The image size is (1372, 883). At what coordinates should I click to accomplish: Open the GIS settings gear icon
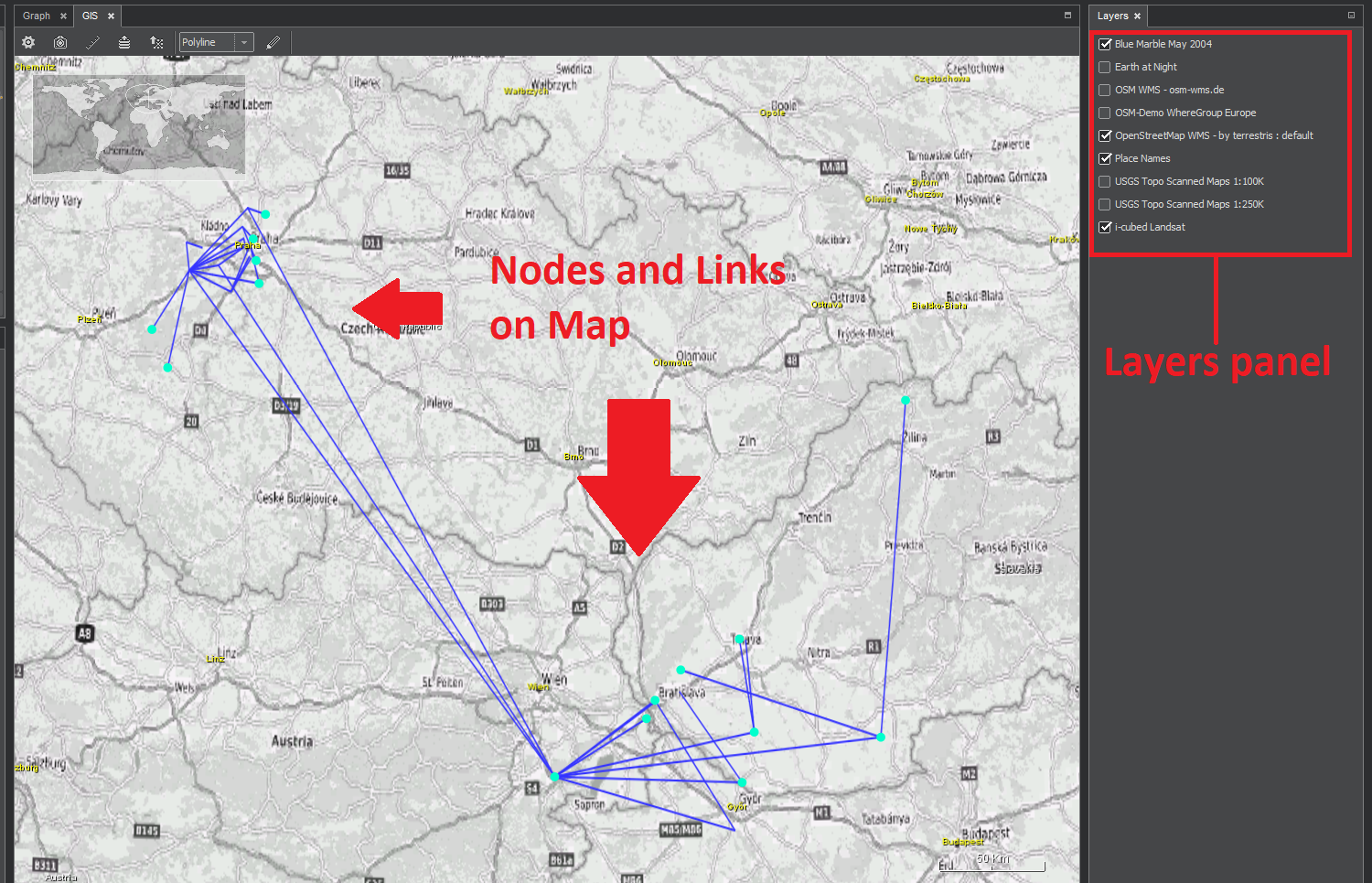(x=27, y=42)
